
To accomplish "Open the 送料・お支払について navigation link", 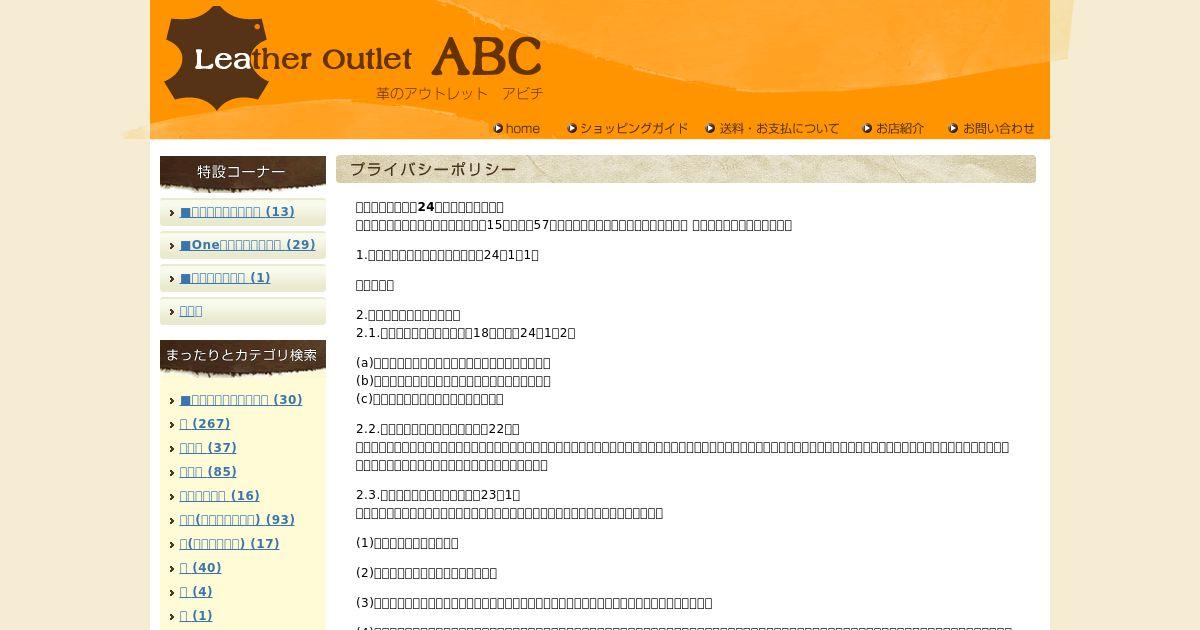I will point(773,128).
